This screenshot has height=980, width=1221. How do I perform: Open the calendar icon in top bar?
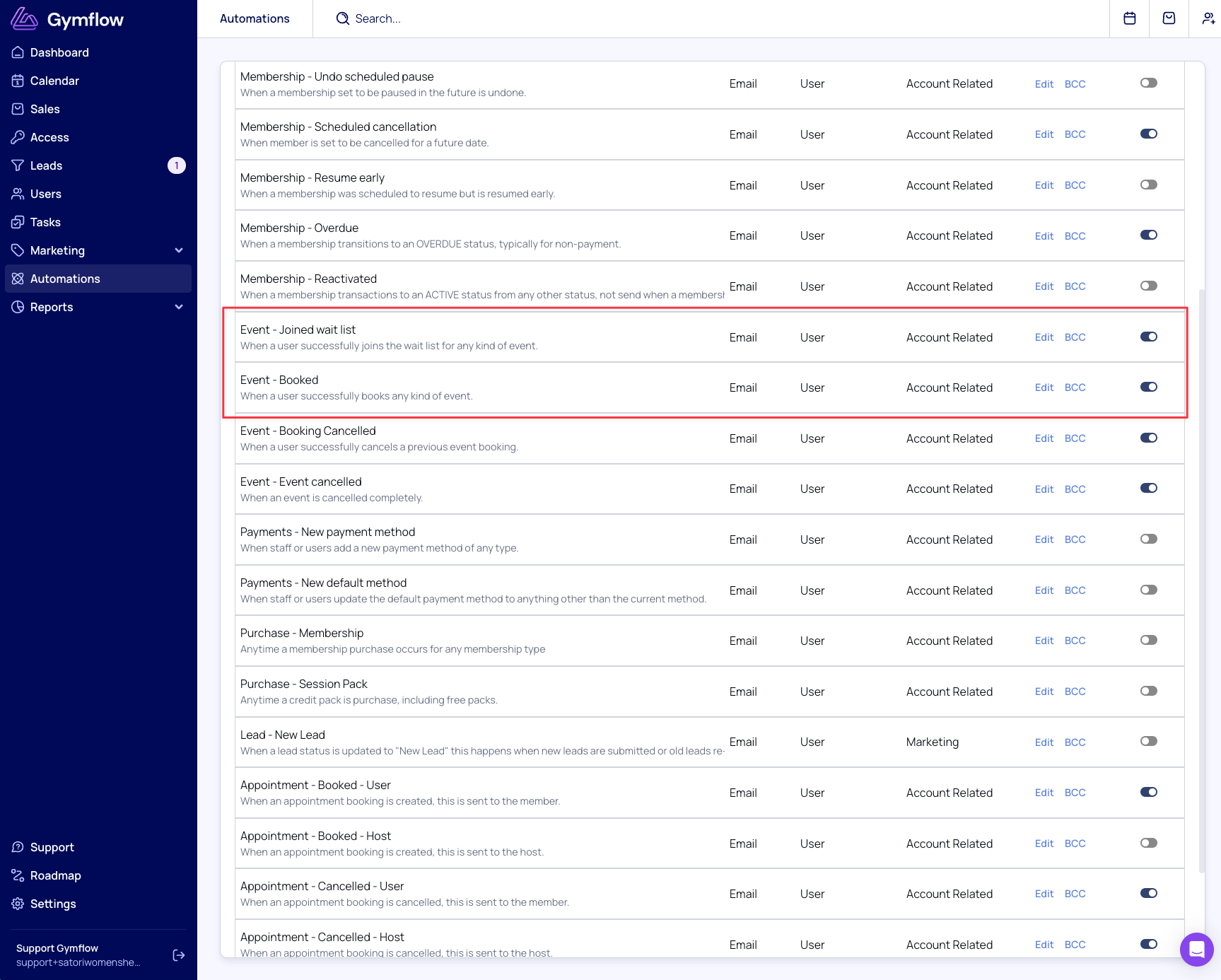tap(1130, 18)
